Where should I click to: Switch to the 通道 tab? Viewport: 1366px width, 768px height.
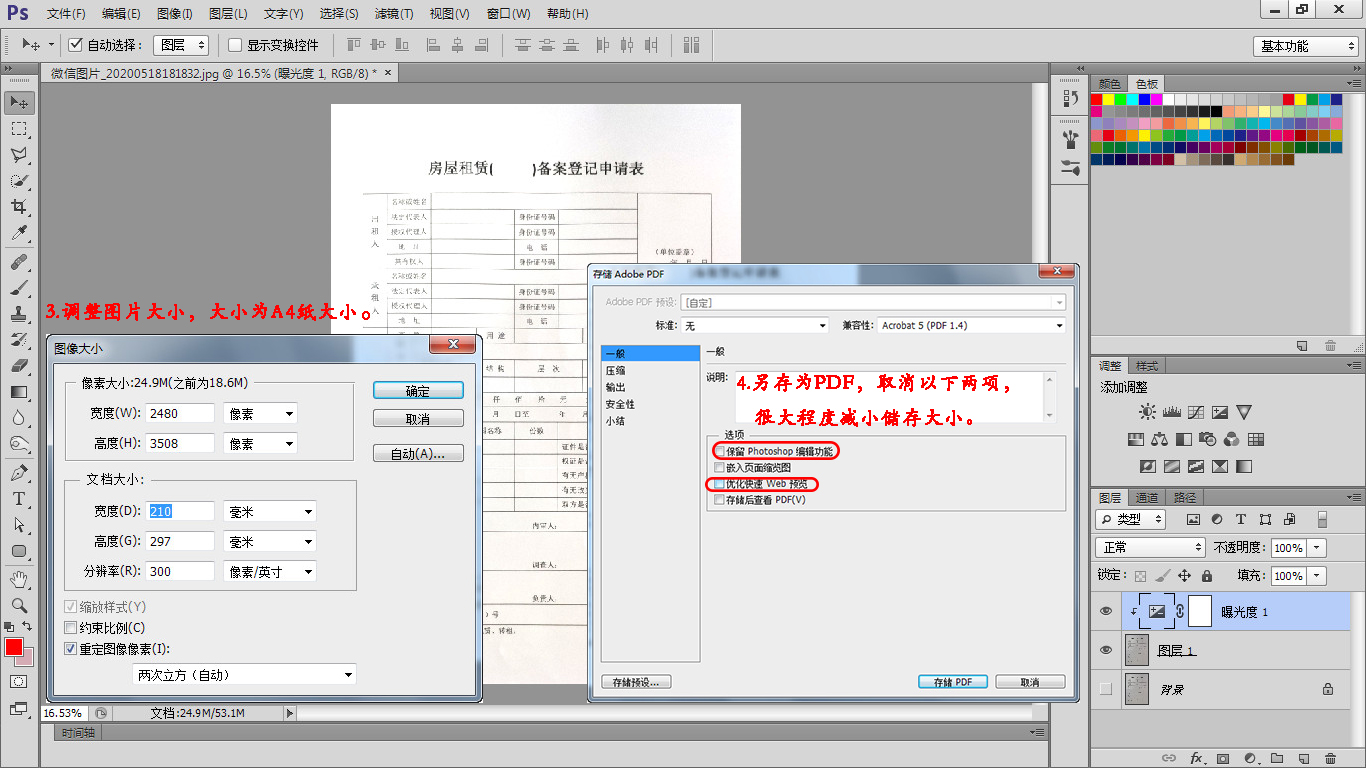coord(1146,497)
